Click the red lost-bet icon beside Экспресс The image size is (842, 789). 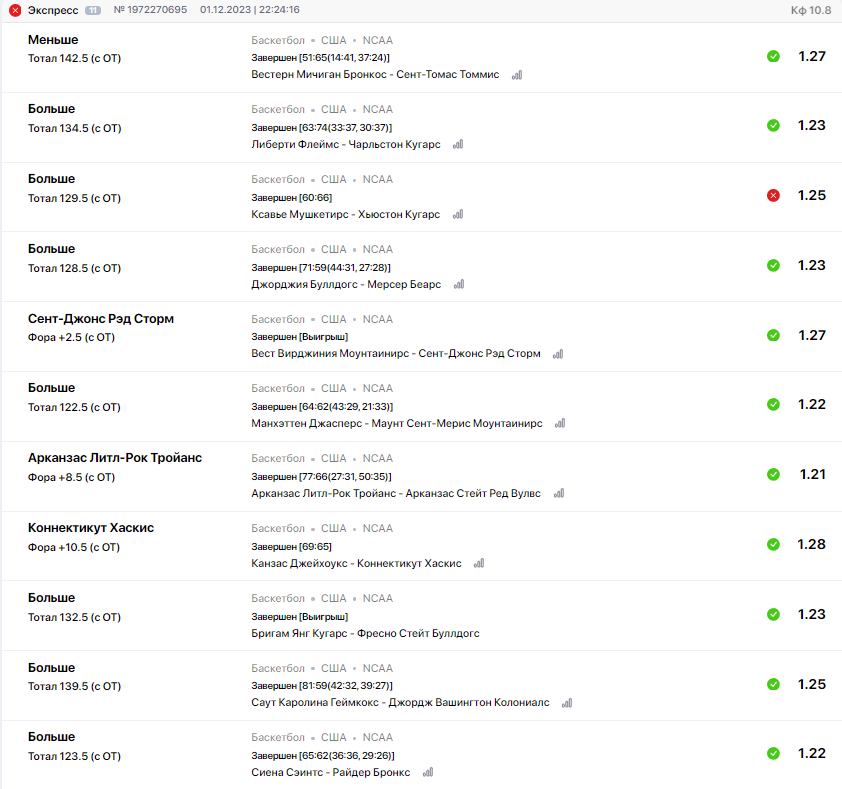(x=15, y=10)
